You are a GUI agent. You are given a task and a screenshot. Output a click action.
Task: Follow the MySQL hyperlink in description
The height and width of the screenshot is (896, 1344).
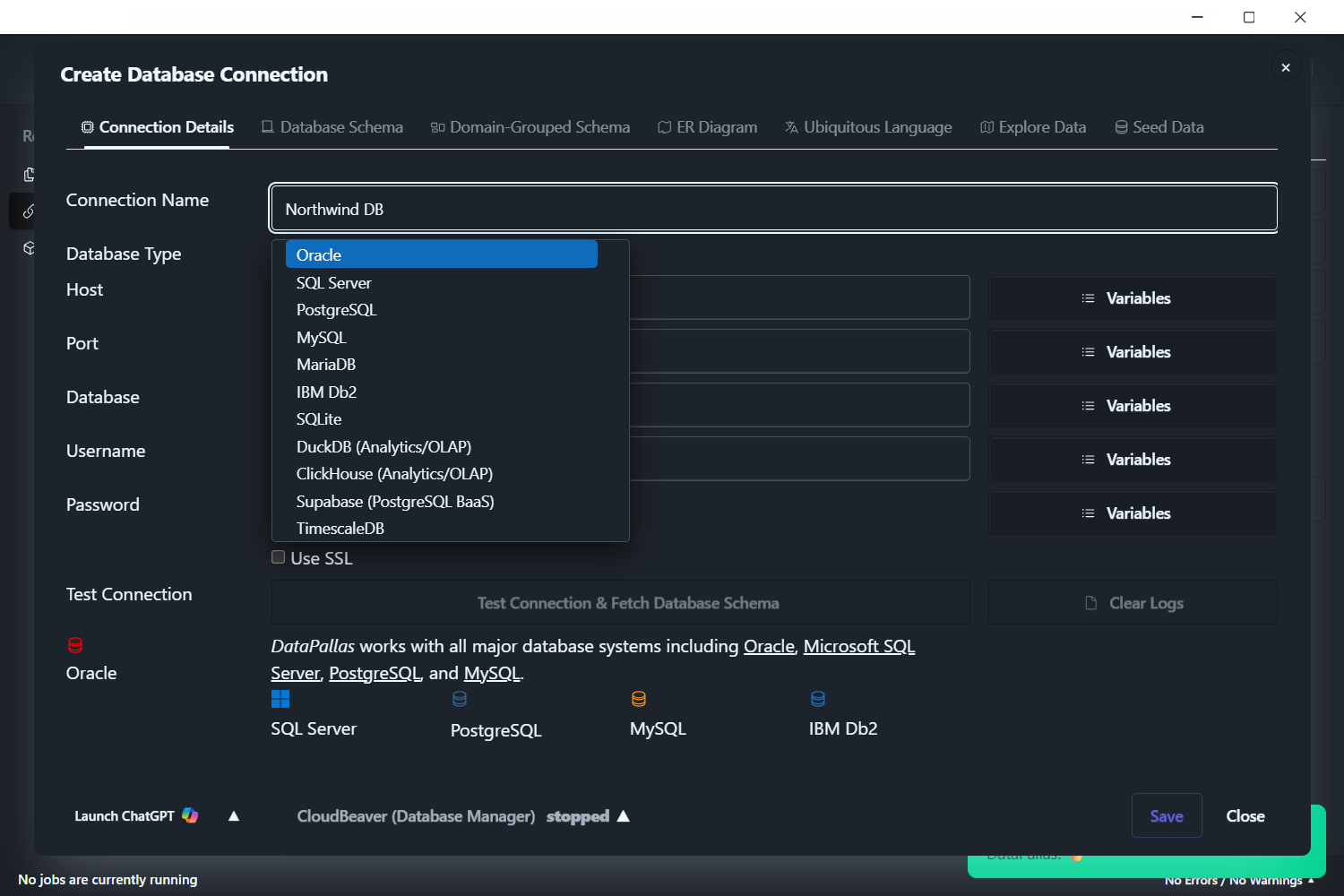[491, 673]
